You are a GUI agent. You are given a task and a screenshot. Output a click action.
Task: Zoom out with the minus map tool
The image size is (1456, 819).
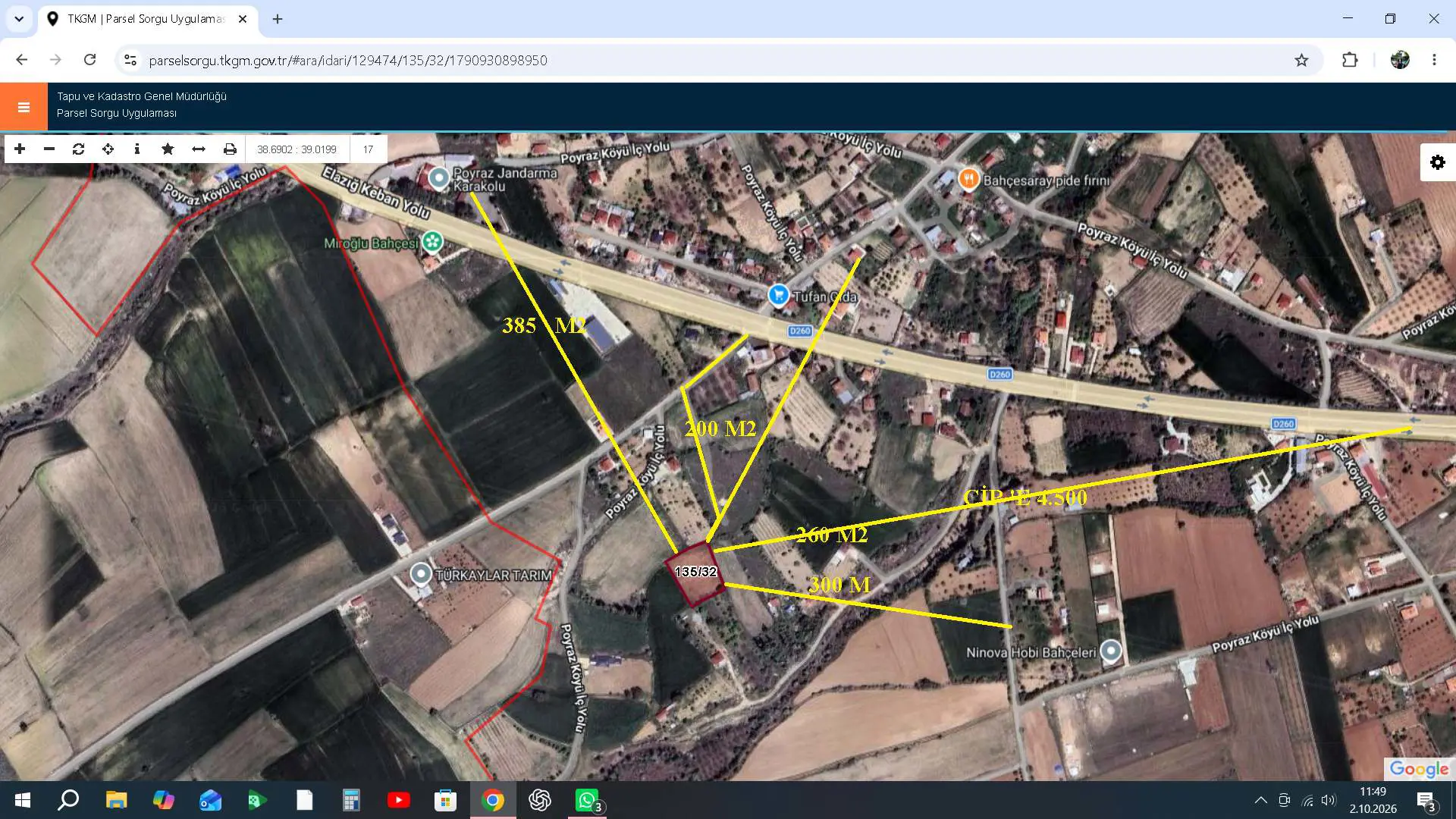[x=49, y=149]
